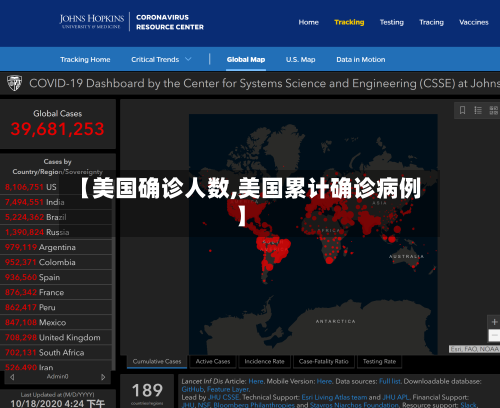
Task: Go to previous Admin0 list page arrow
Action: pos(12,377)
